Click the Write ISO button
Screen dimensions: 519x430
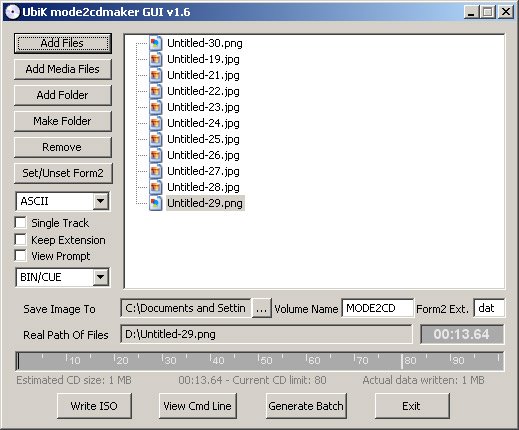(x=94, y=406)
